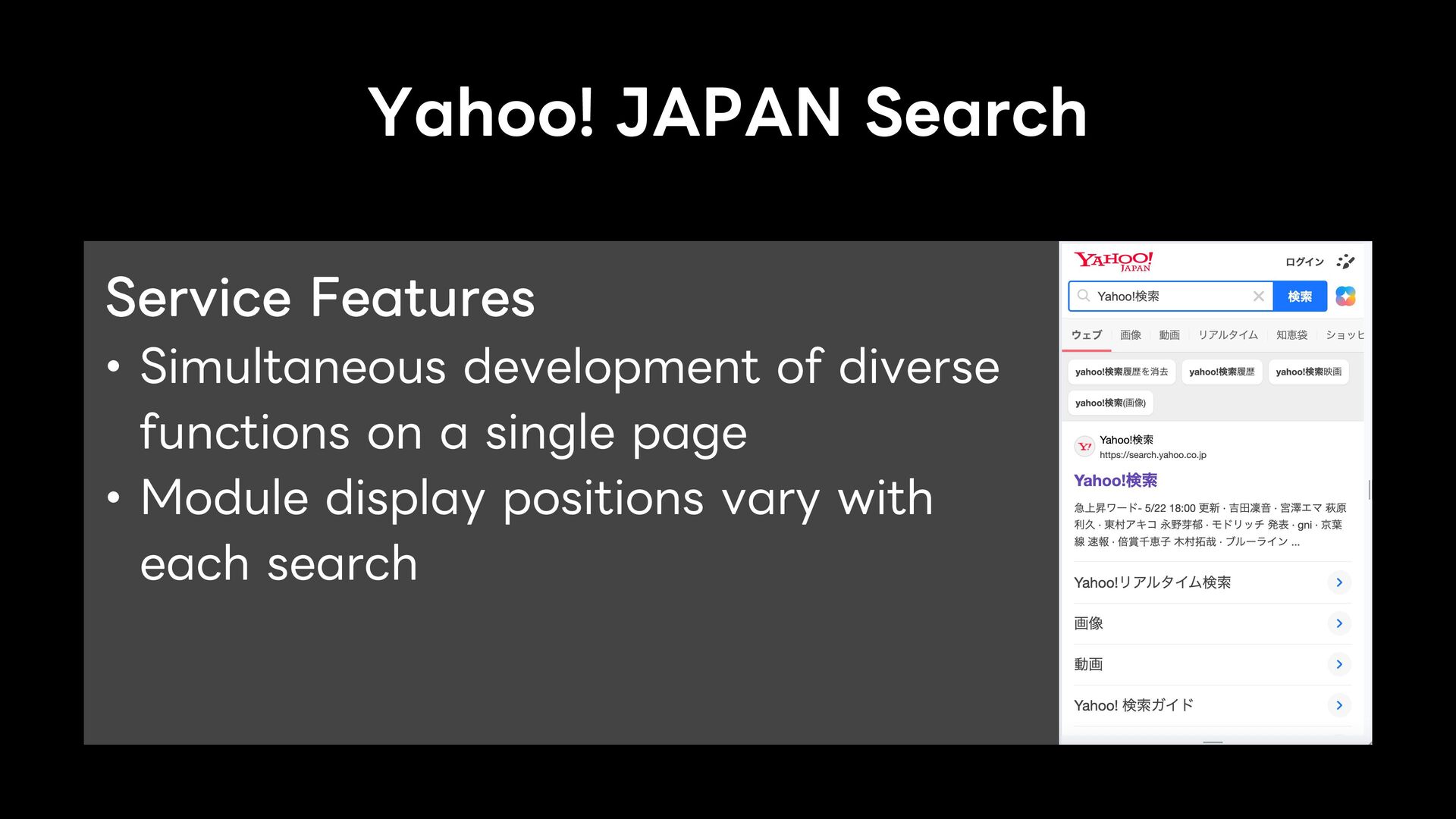
Task: Click the blue 検索 search button
Action: click(x=1300, y=296)
